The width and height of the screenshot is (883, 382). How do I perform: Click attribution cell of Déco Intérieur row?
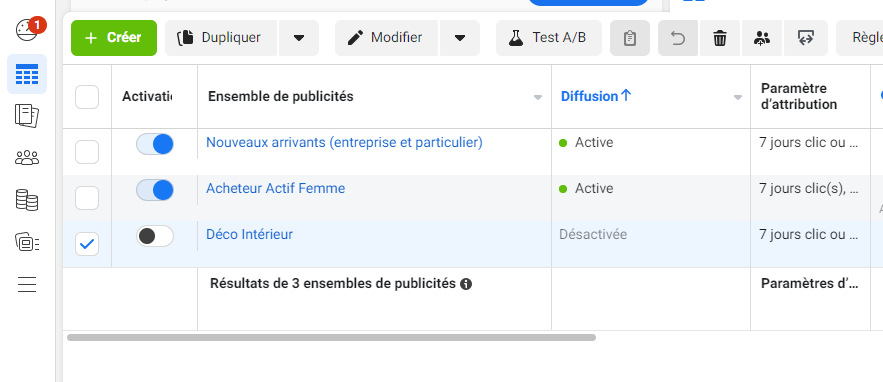pyautogui.click(x=809, y=234)
